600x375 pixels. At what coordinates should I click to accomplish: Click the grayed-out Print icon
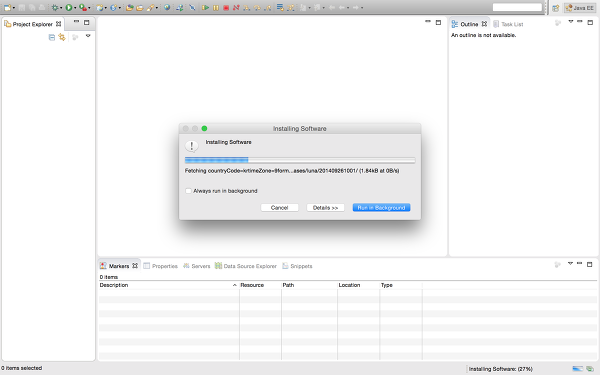(x=42, y=7)
